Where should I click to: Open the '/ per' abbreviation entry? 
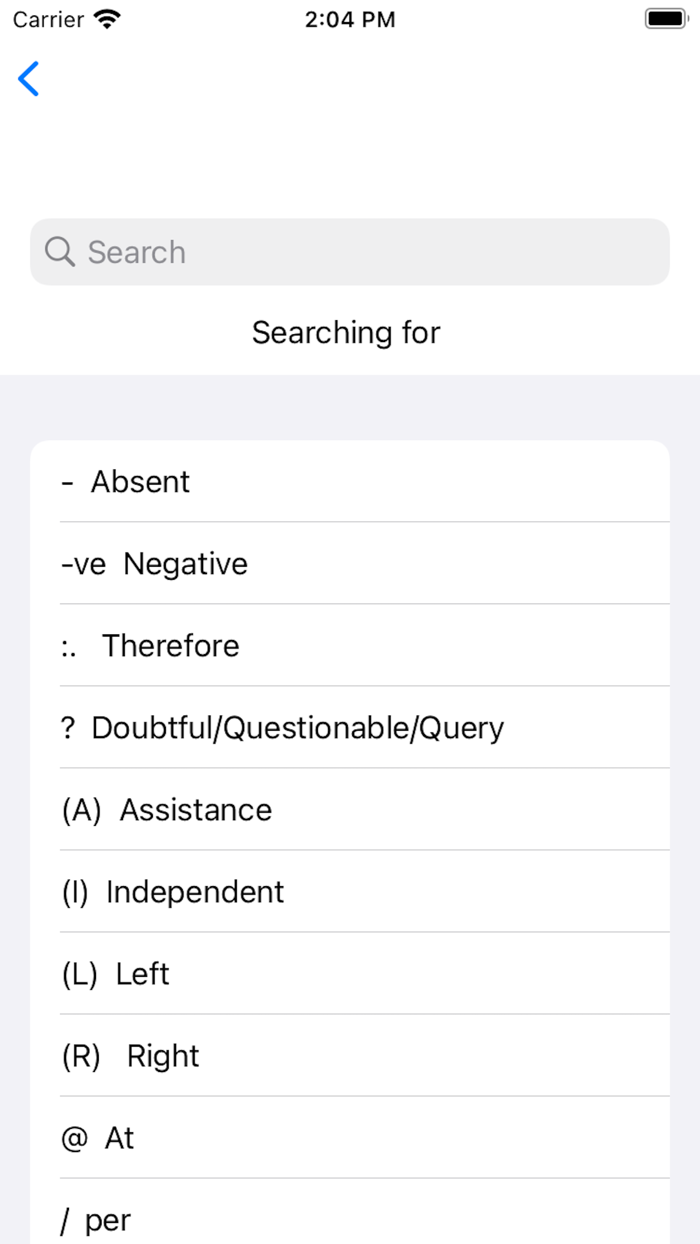pos(350,1219)
